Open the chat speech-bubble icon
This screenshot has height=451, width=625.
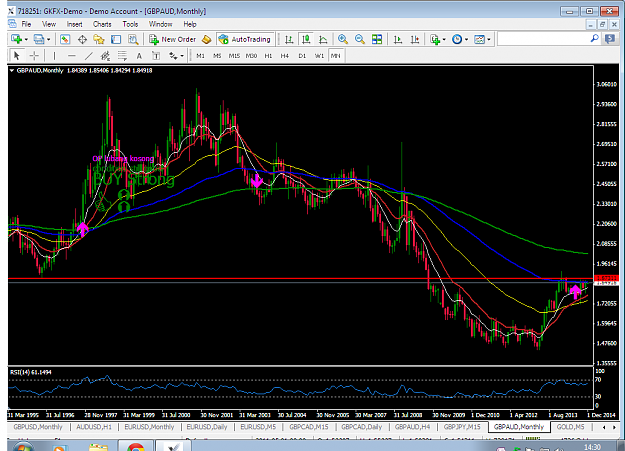pos(610,39)
